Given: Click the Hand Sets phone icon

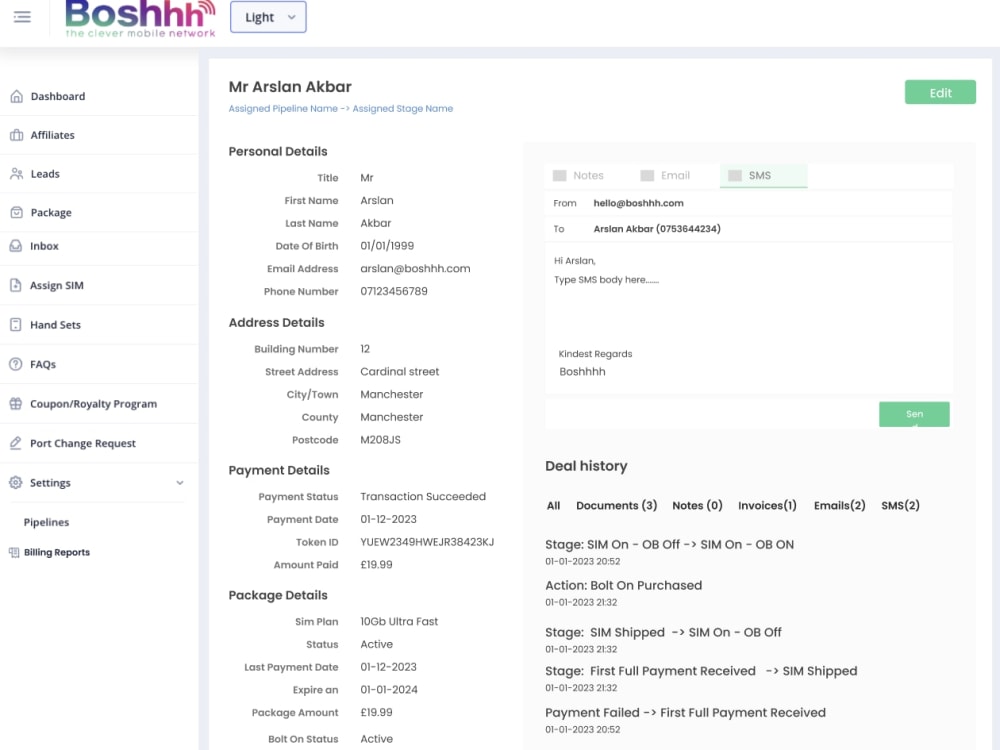Looking at the screenshot, I should [x=16, y=325].
